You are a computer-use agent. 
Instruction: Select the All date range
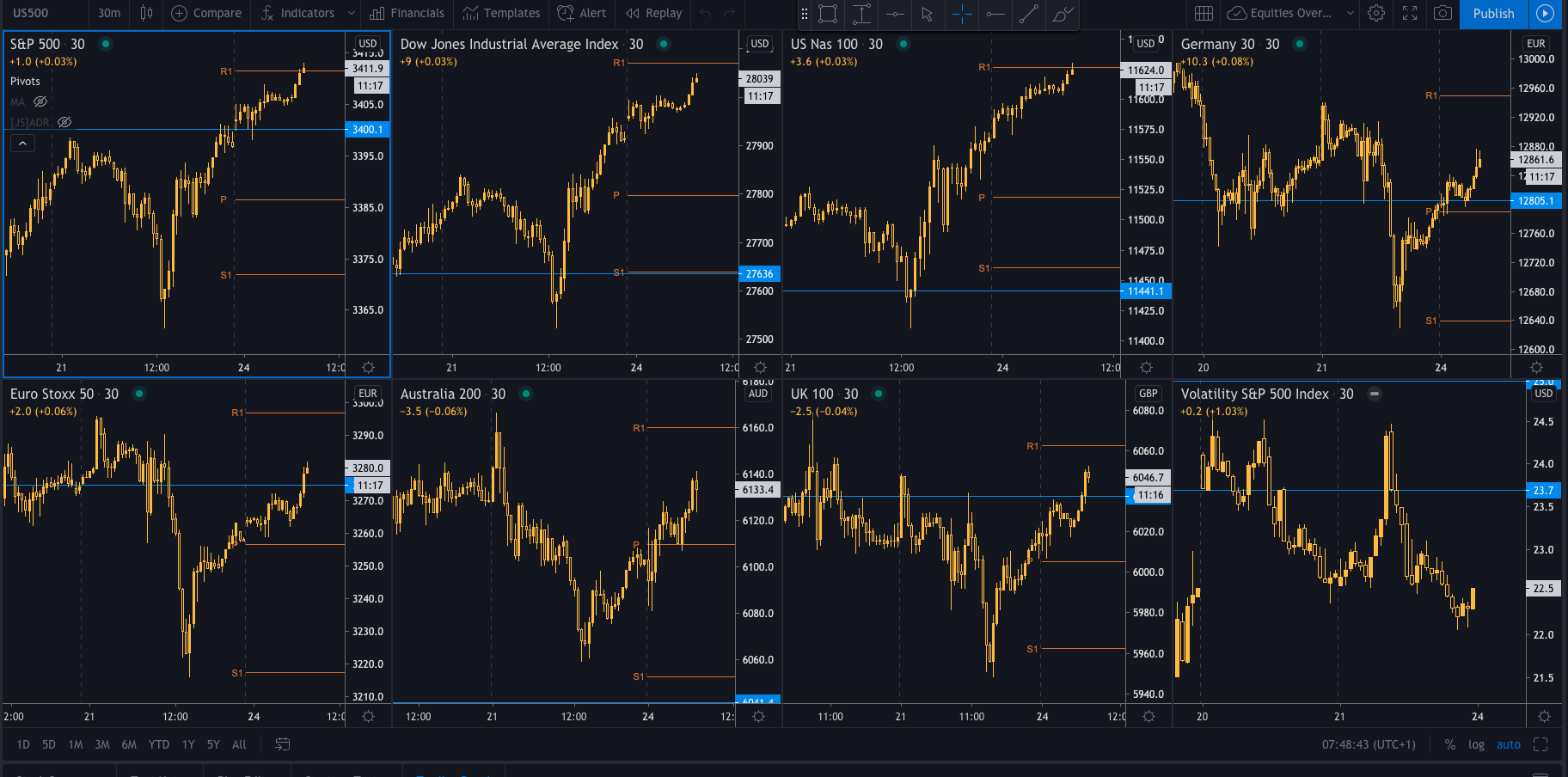point(239,744)
